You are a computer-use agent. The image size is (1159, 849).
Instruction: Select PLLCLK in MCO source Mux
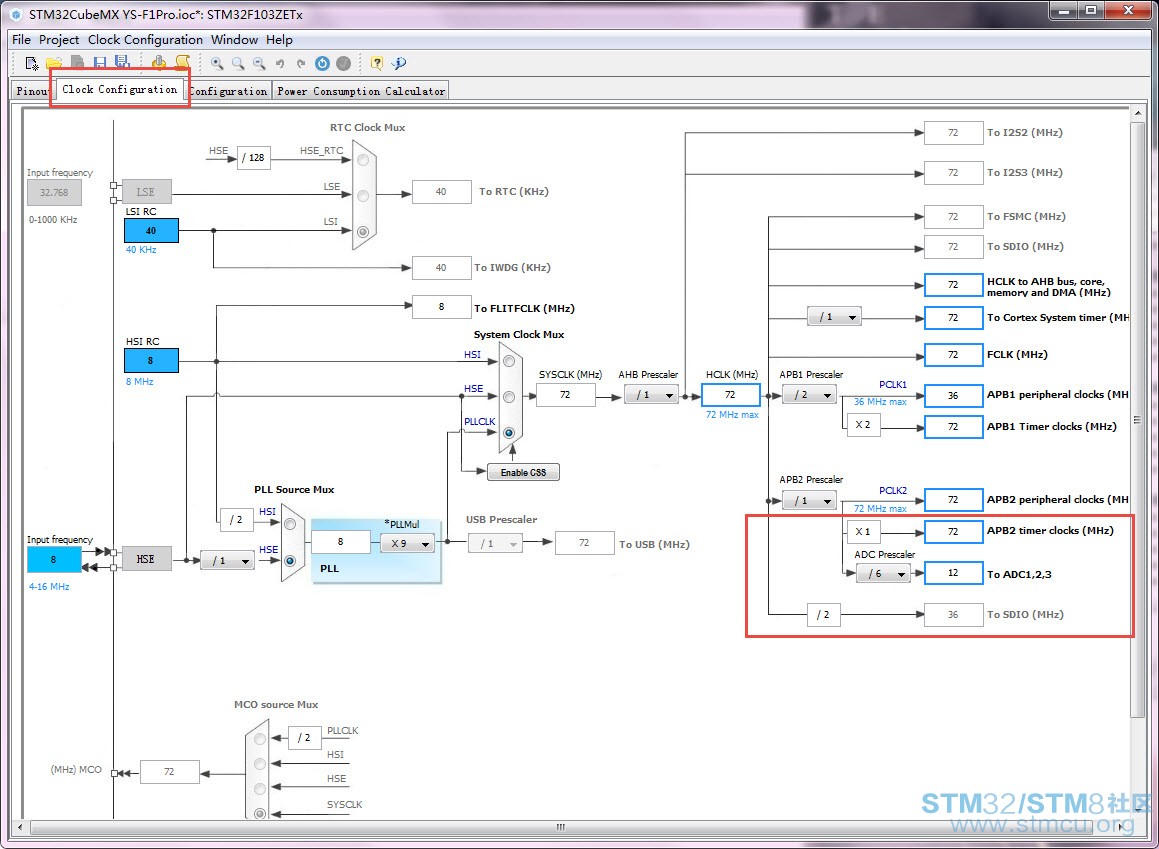259,738
